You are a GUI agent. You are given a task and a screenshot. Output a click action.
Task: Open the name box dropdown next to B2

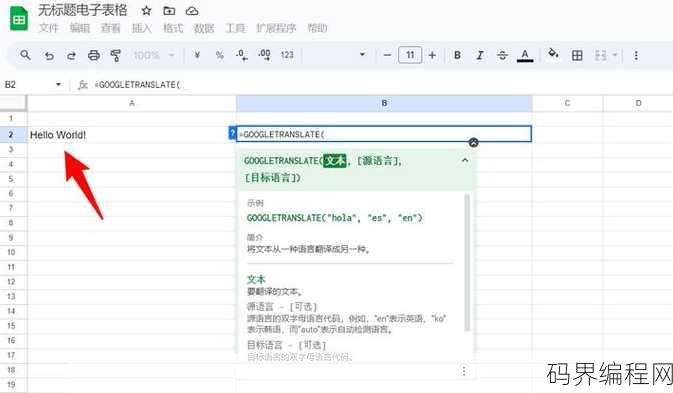[58, 85]
